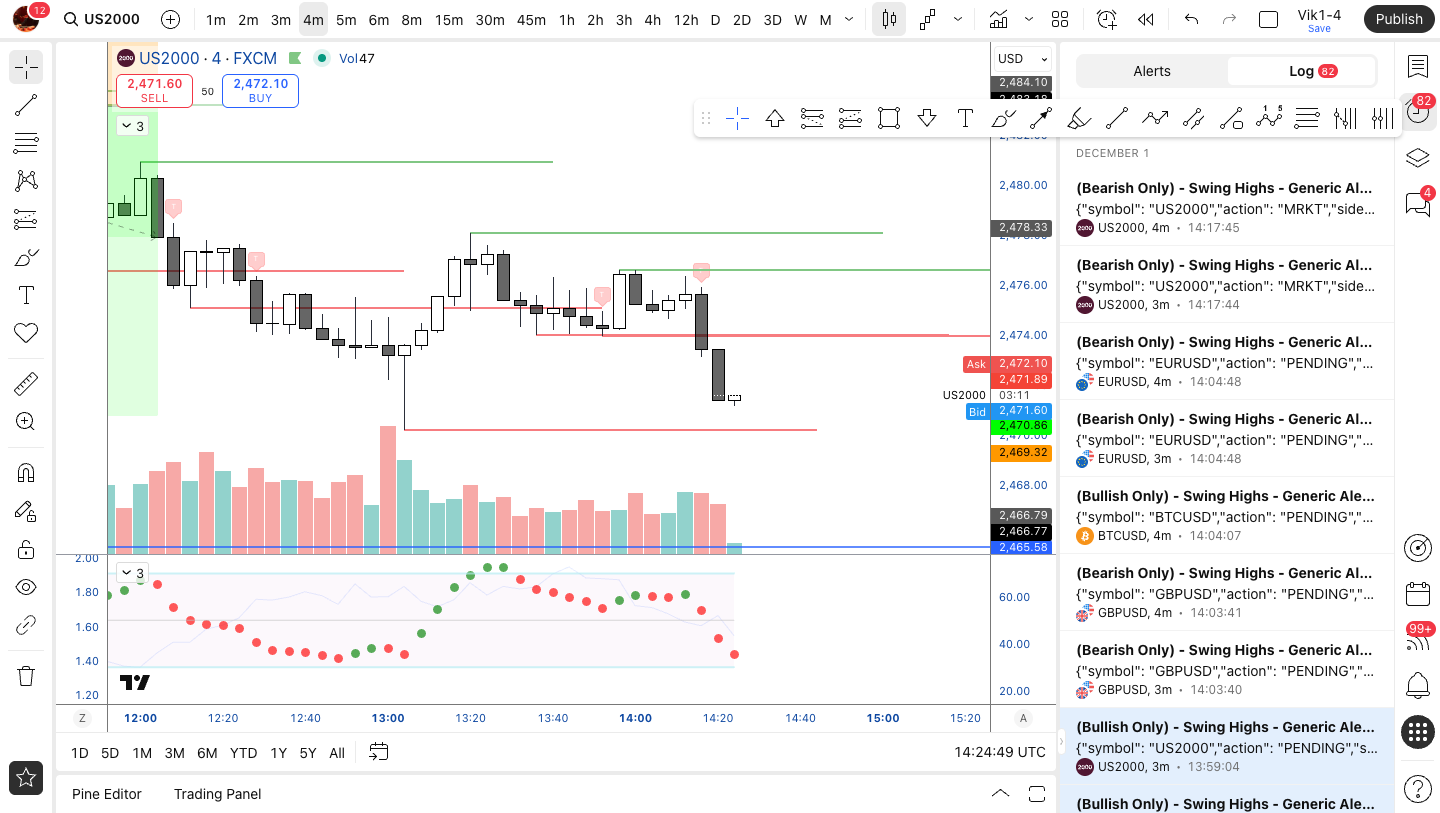Create an alert with alarm clock icon
Screen dimensions: 1440x813
(1106, 19)
